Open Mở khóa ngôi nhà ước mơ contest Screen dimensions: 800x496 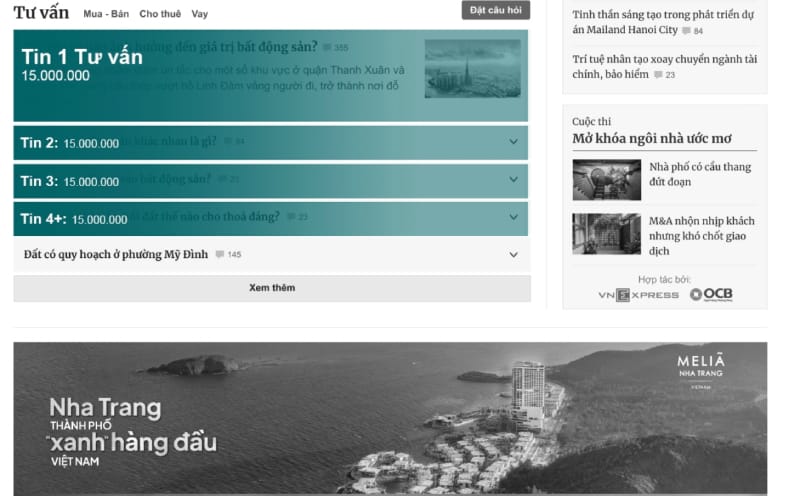coord(652,138)
